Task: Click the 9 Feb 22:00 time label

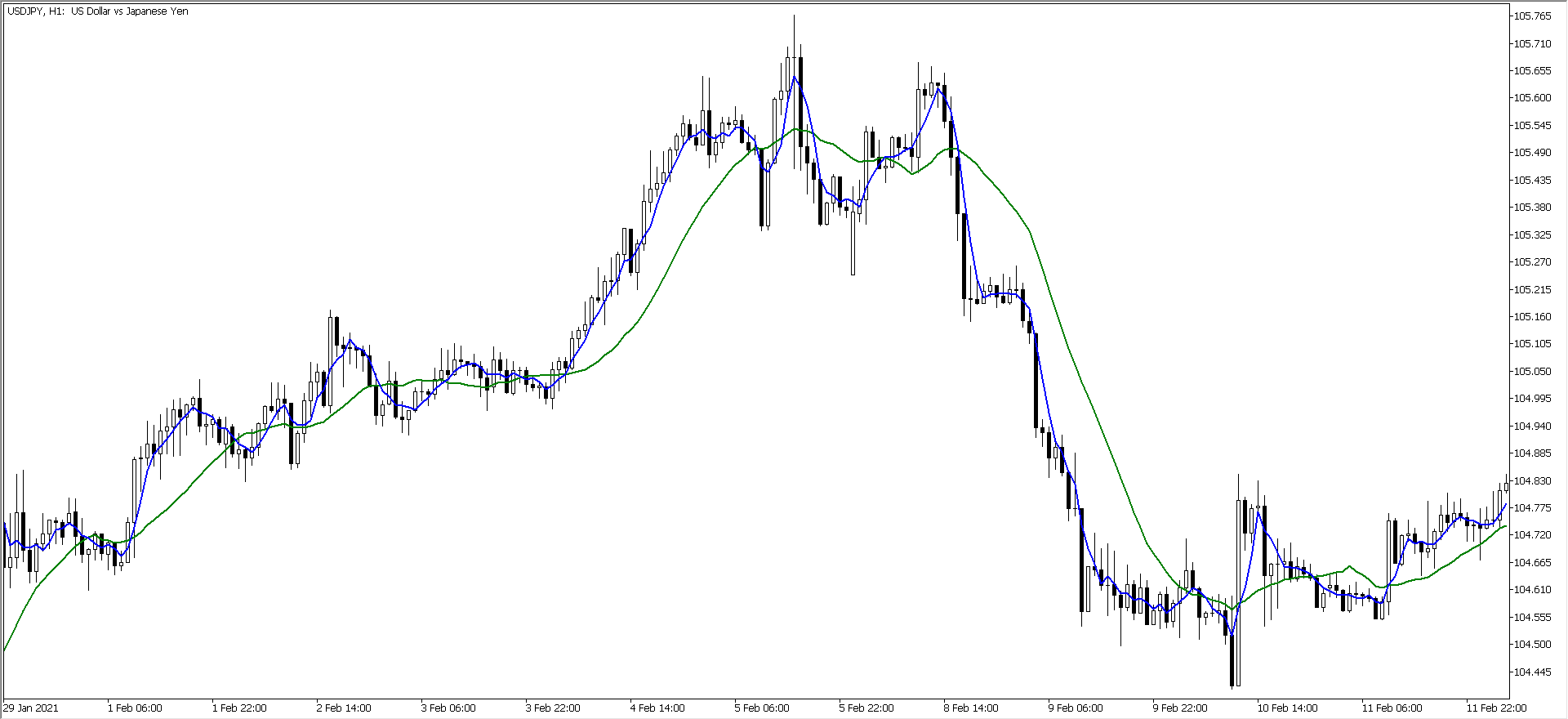Action: [1180, 708]
